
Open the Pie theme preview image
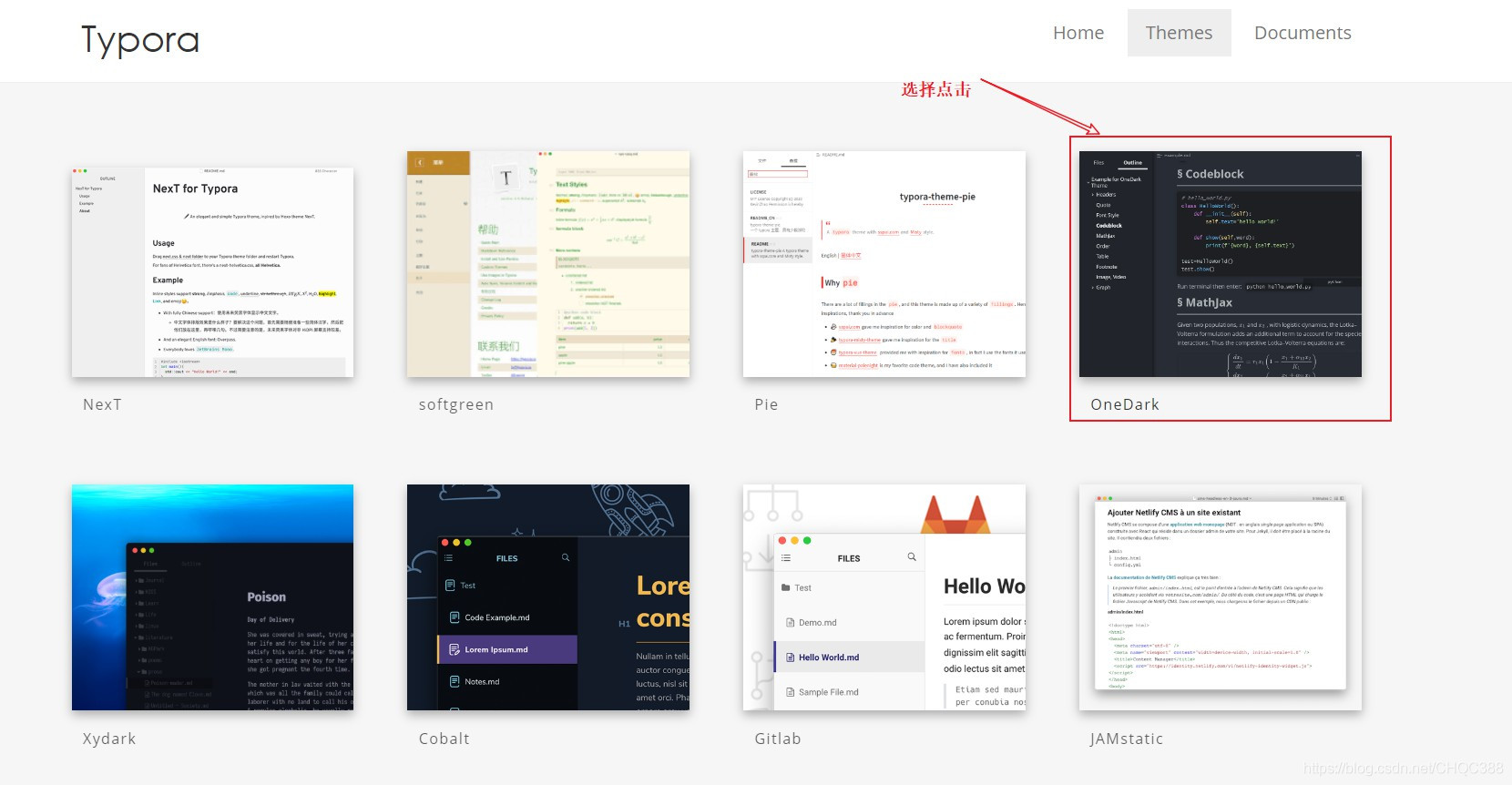[884, 264]
